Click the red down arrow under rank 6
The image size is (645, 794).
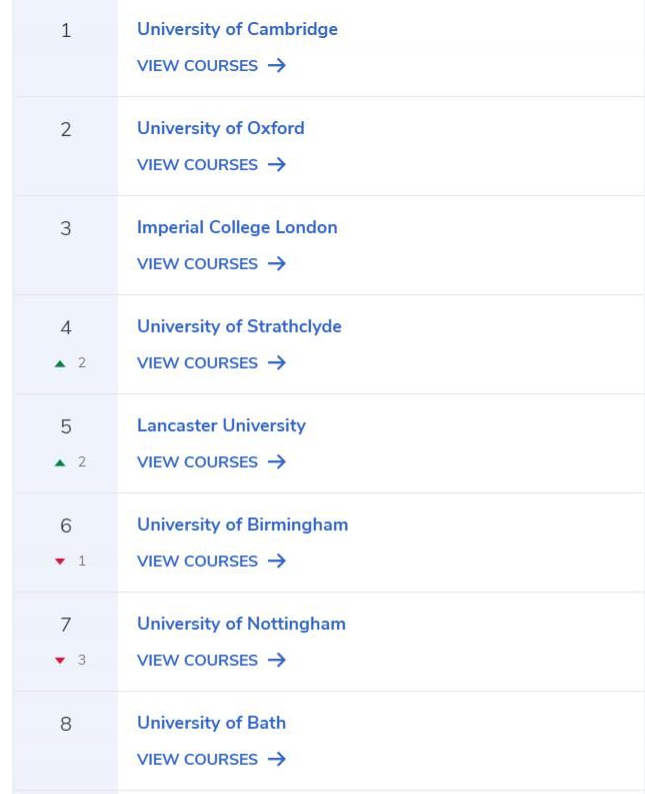click(x=60, y=561)
